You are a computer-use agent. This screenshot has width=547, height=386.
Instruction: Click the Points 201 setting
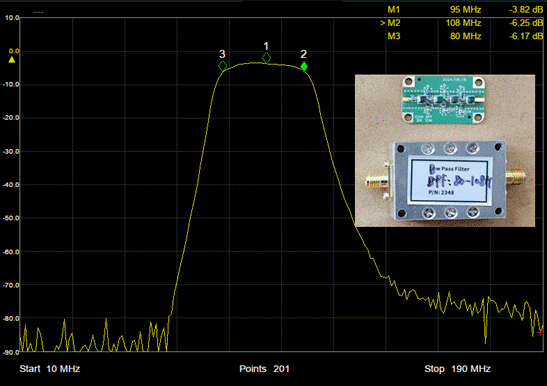(264, 369)
